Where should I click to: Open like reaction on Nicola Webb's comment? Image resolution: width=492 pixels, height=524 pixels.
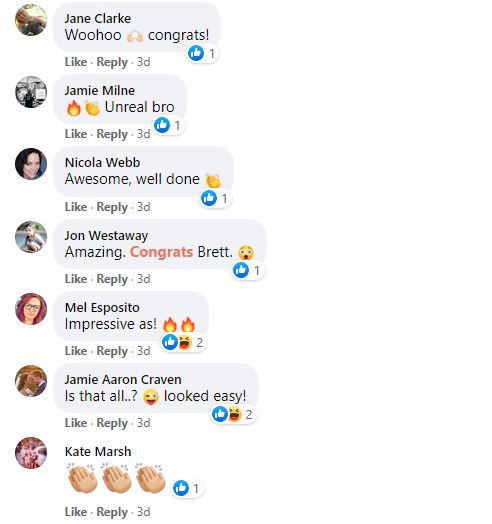click(215, 198)
